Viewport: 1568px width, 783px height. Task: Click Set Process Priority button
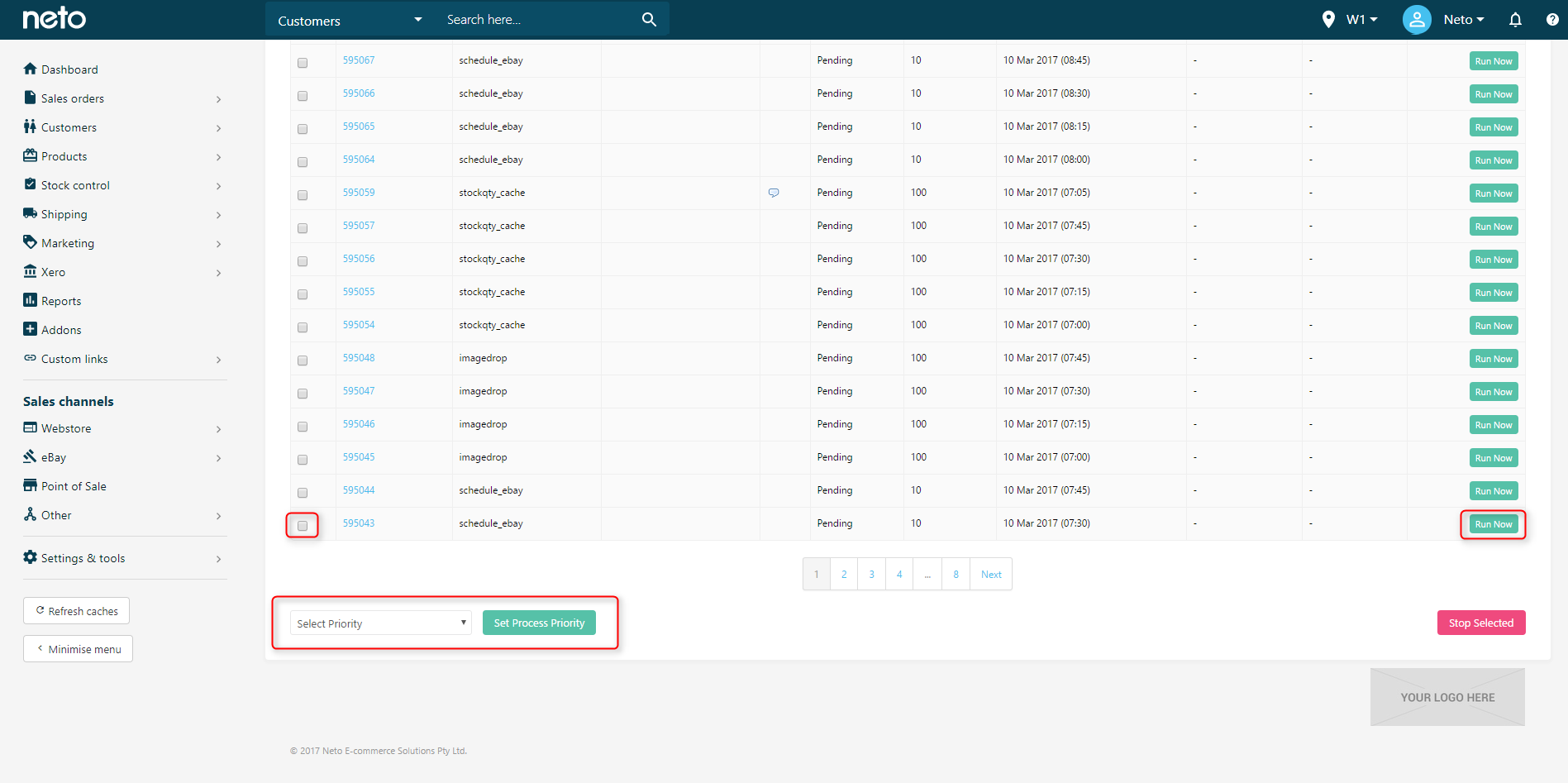pos(539,623)
